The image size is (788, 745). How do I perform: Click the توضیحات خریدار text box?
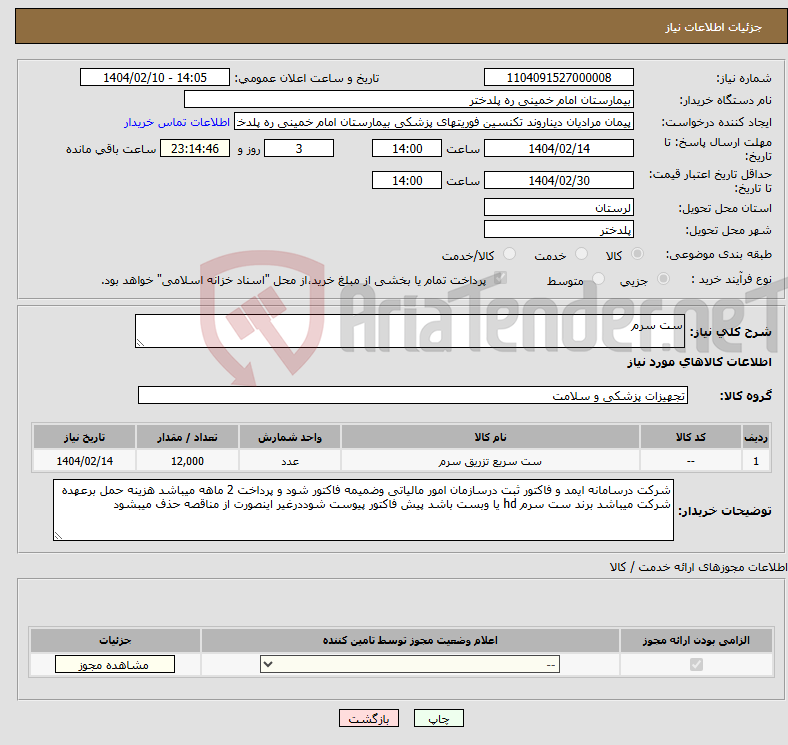pos(363,510)
